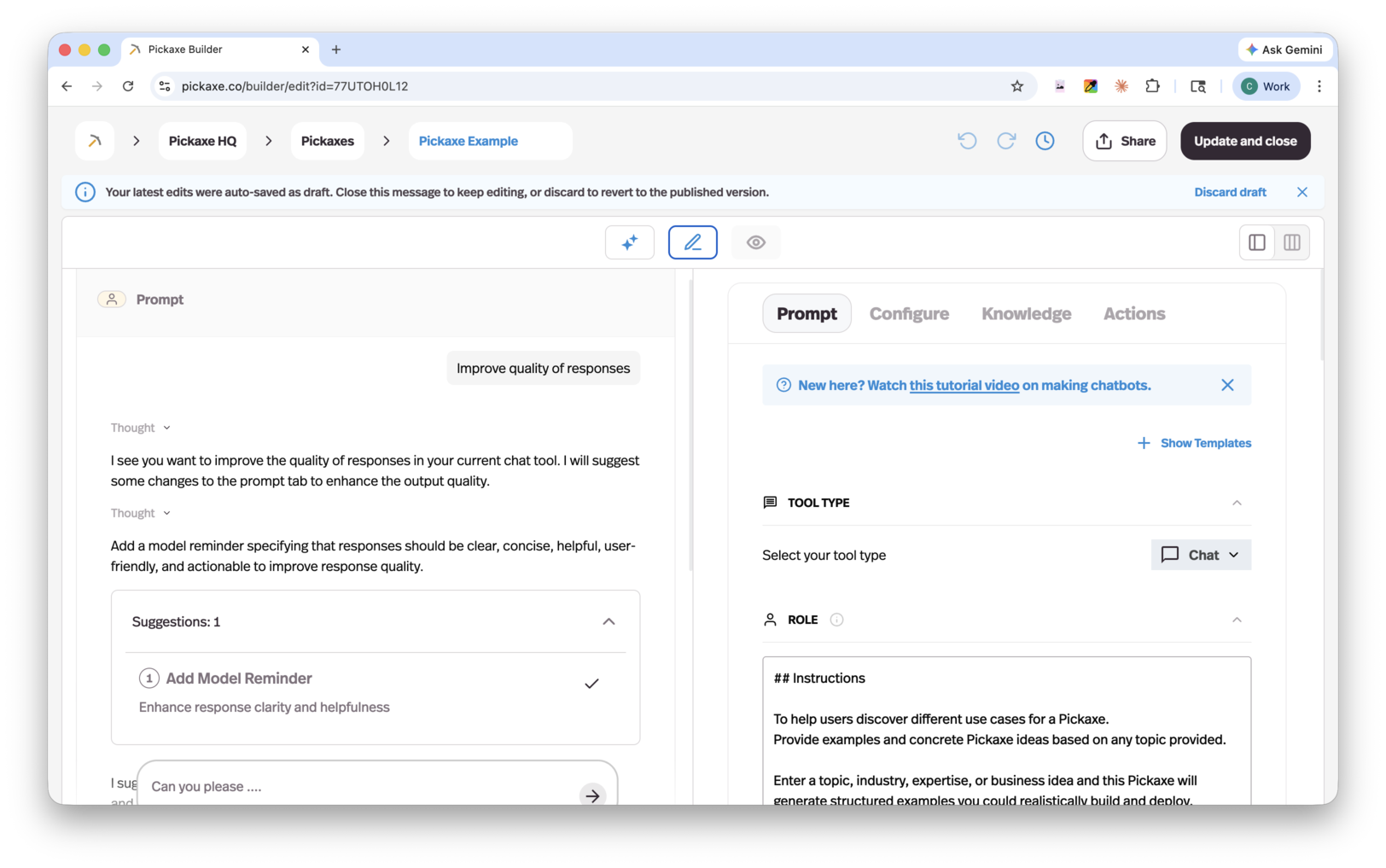Open the Knowledge tab
The height and width of the screenshot is (868, 1386).
click(x=1026, y=313)
